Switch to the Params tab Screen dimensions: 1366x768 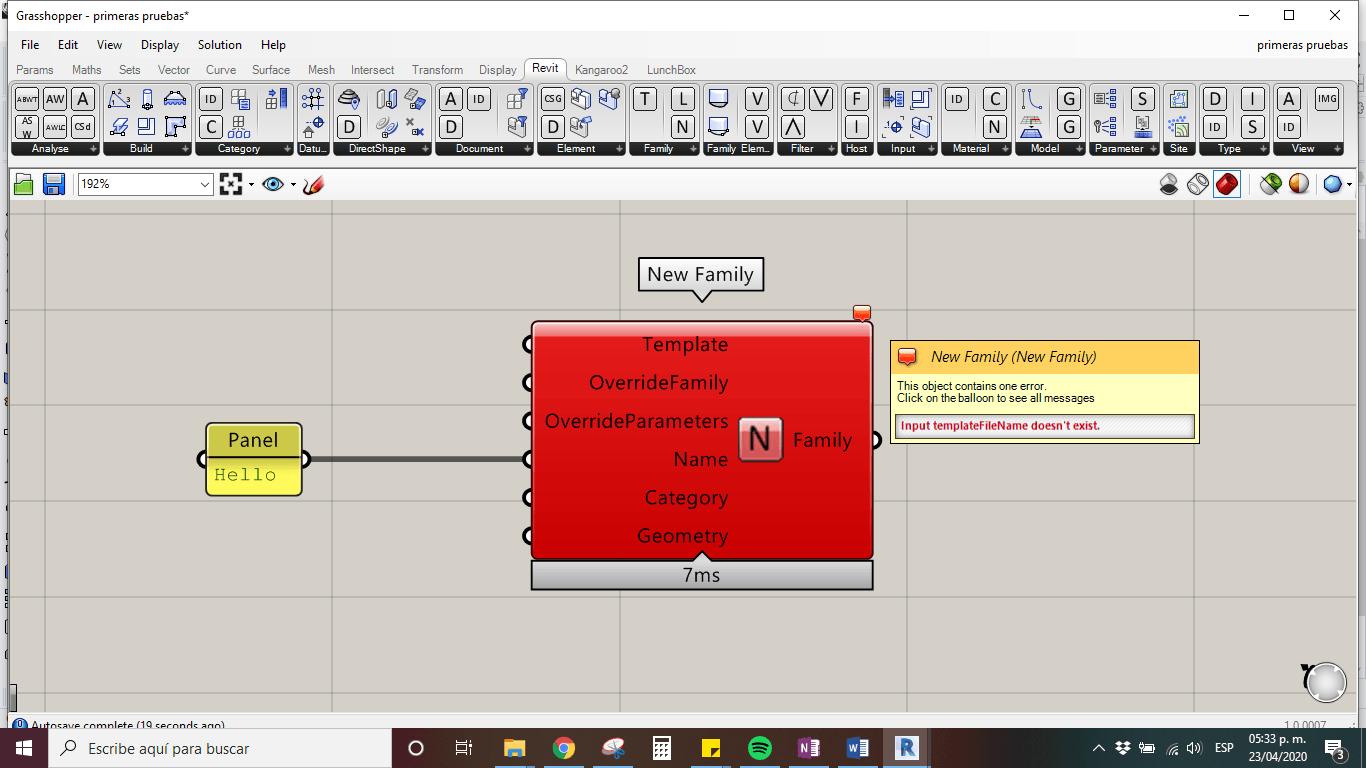(35, 70)
